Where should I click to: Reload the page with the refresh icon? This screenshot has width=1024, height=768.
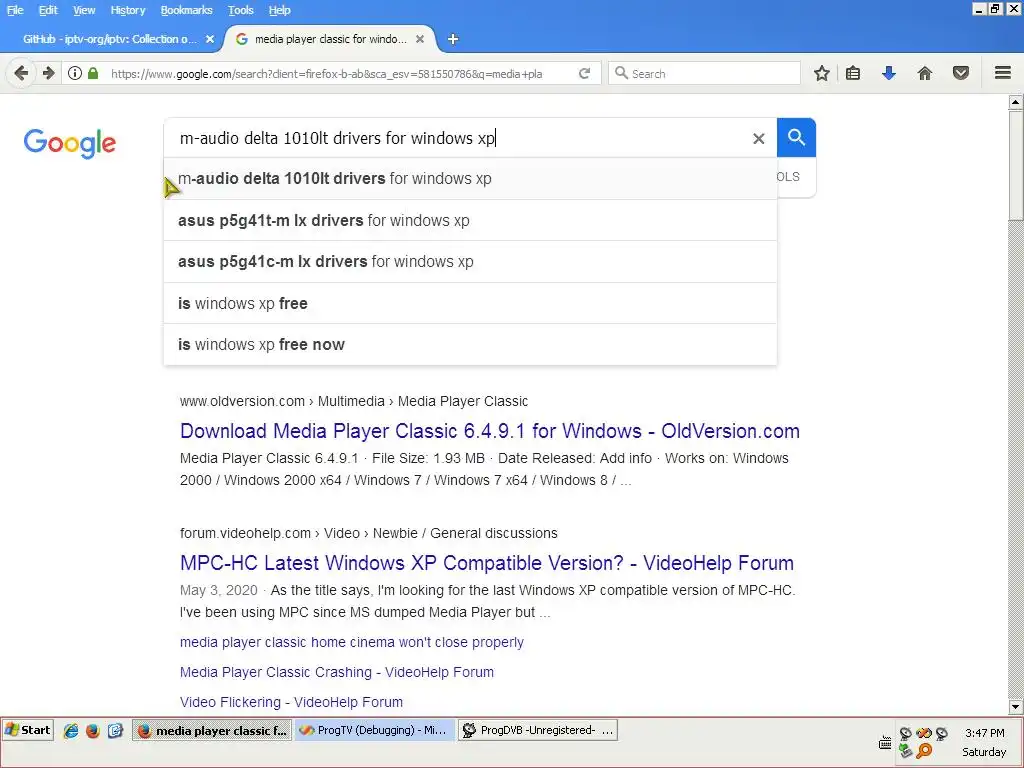pyautogui.click(x=584, y=73)
